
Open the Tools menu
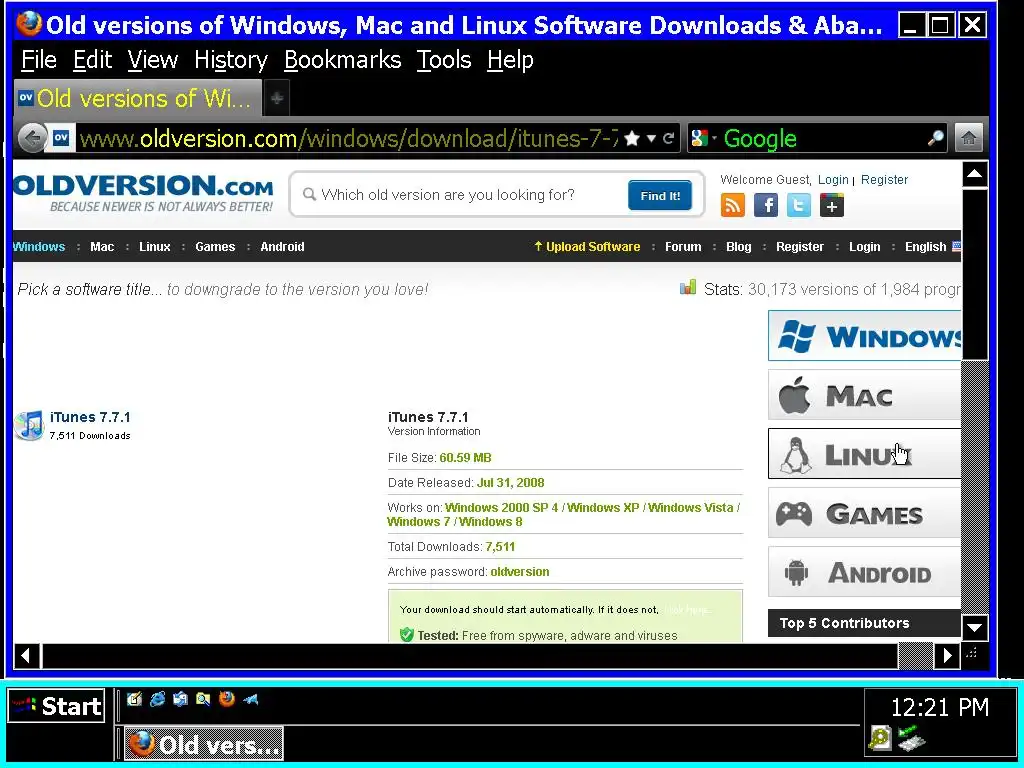click(x=443, y=60)
